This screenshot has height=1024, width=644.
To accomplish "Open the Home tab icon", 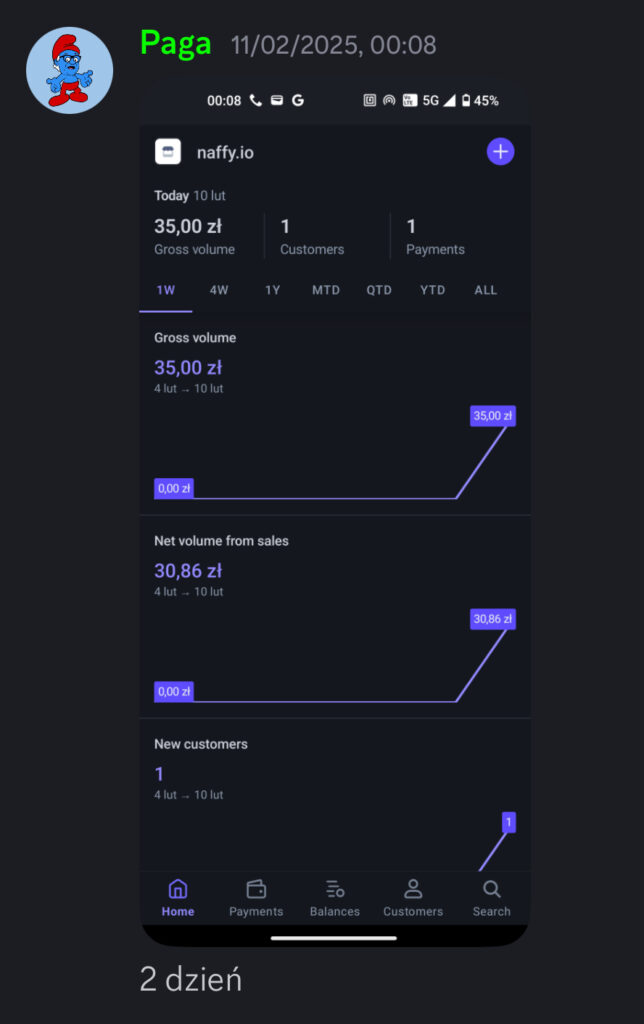I will tap(178, 889).
